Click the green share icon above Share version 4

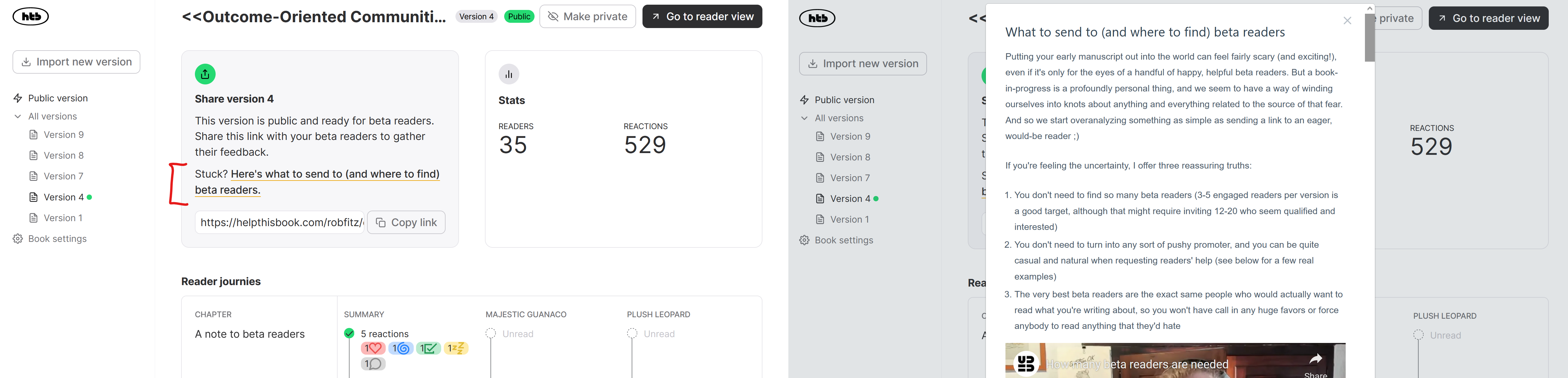pos(205,74)
